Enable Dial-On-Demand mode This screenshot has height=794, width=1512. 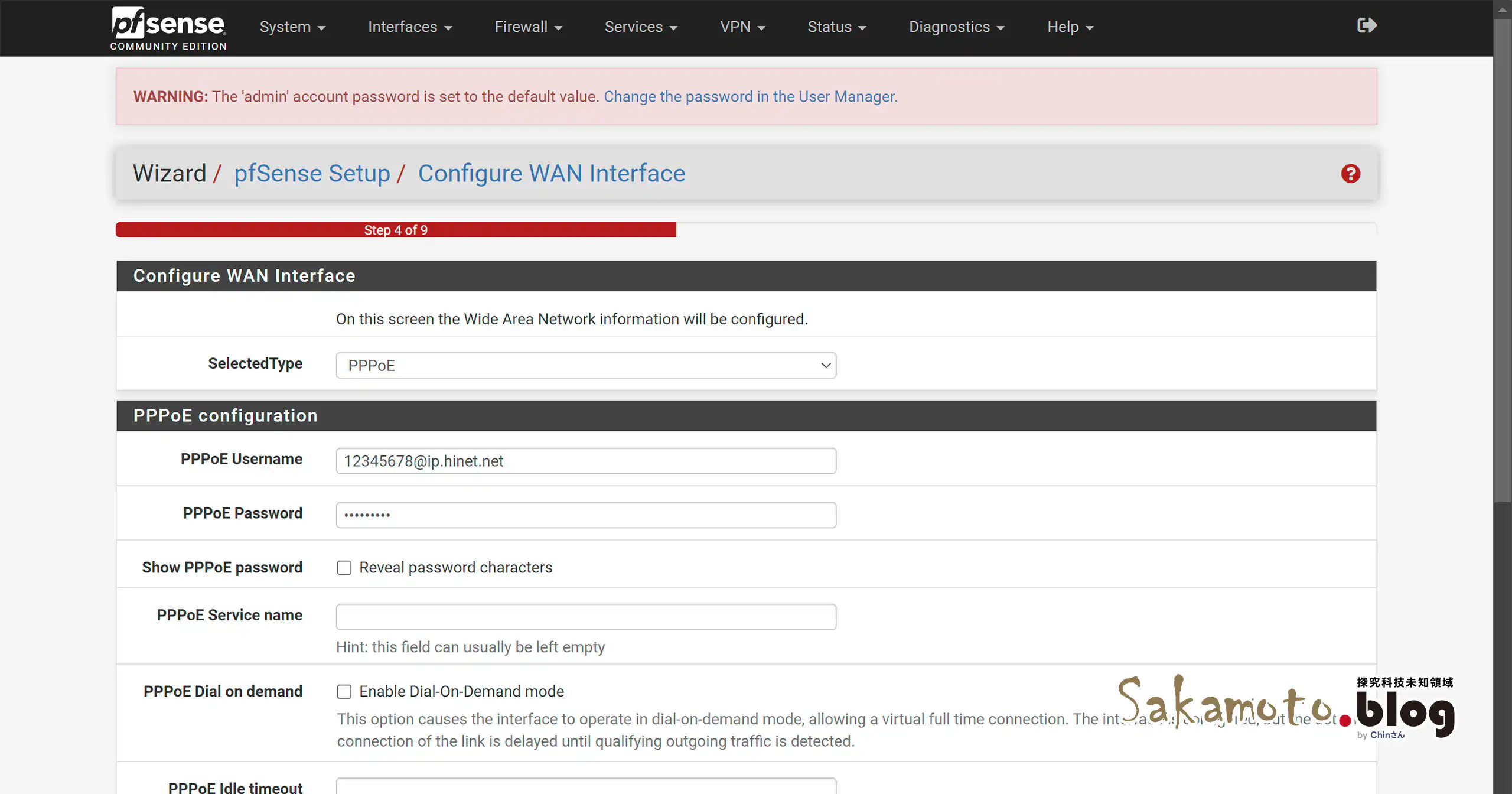click(x=344, y=691)
